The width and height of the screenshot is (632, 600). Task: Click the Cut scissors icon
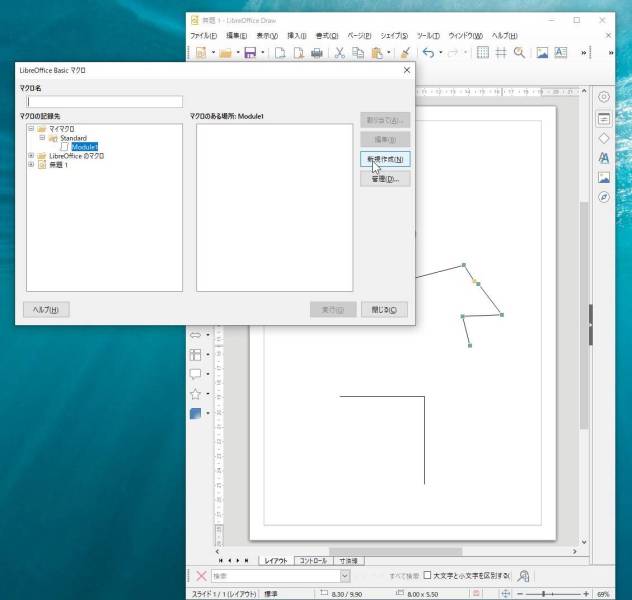tap(340, 53)
